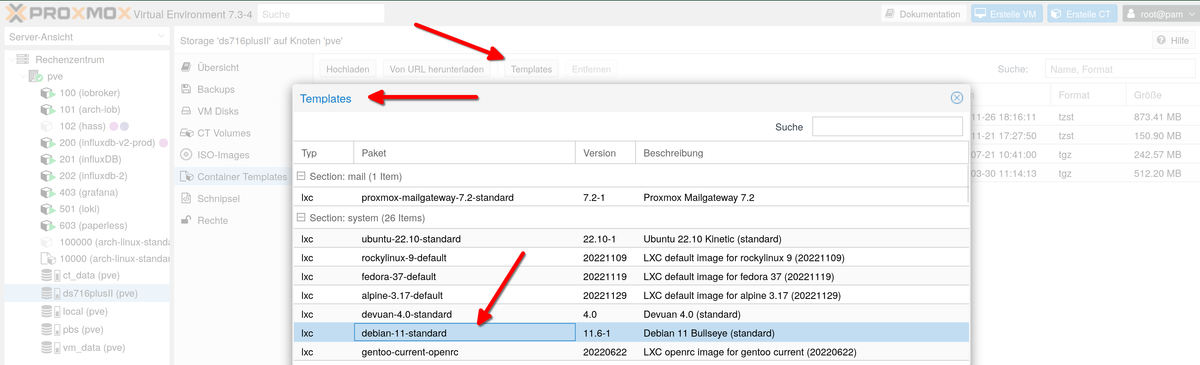Collapse the pve node in tree
Viewport: 1200px width, 365px height.
[x=23, y=76]
